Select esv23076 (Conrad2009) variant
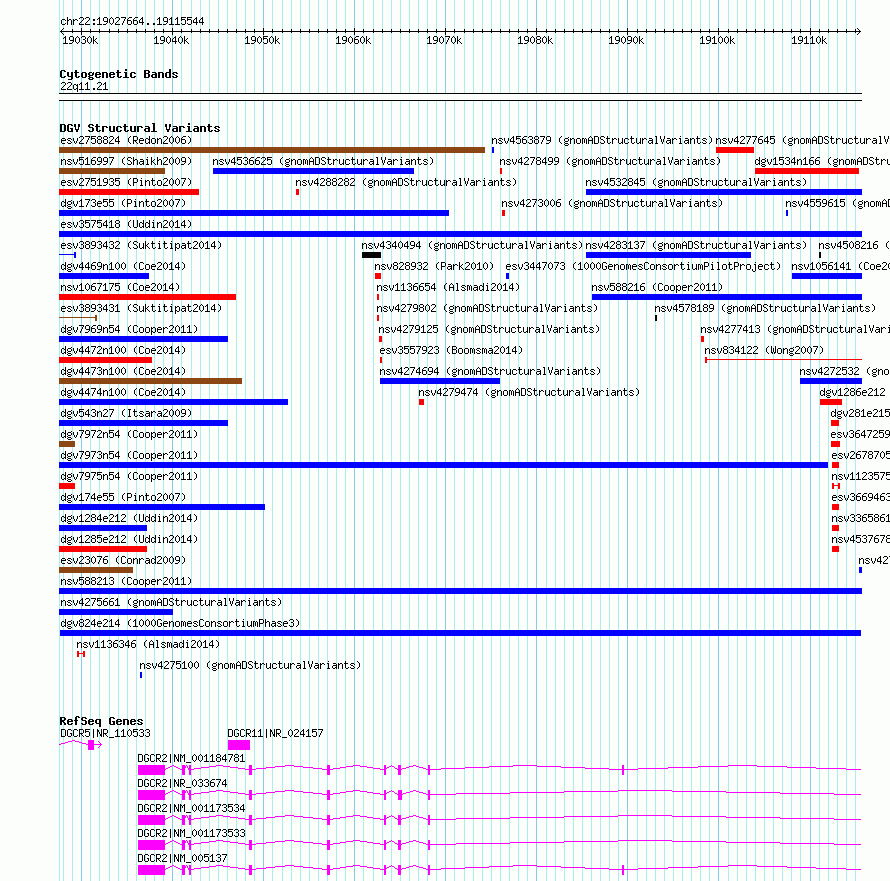 tap(123, 560)
